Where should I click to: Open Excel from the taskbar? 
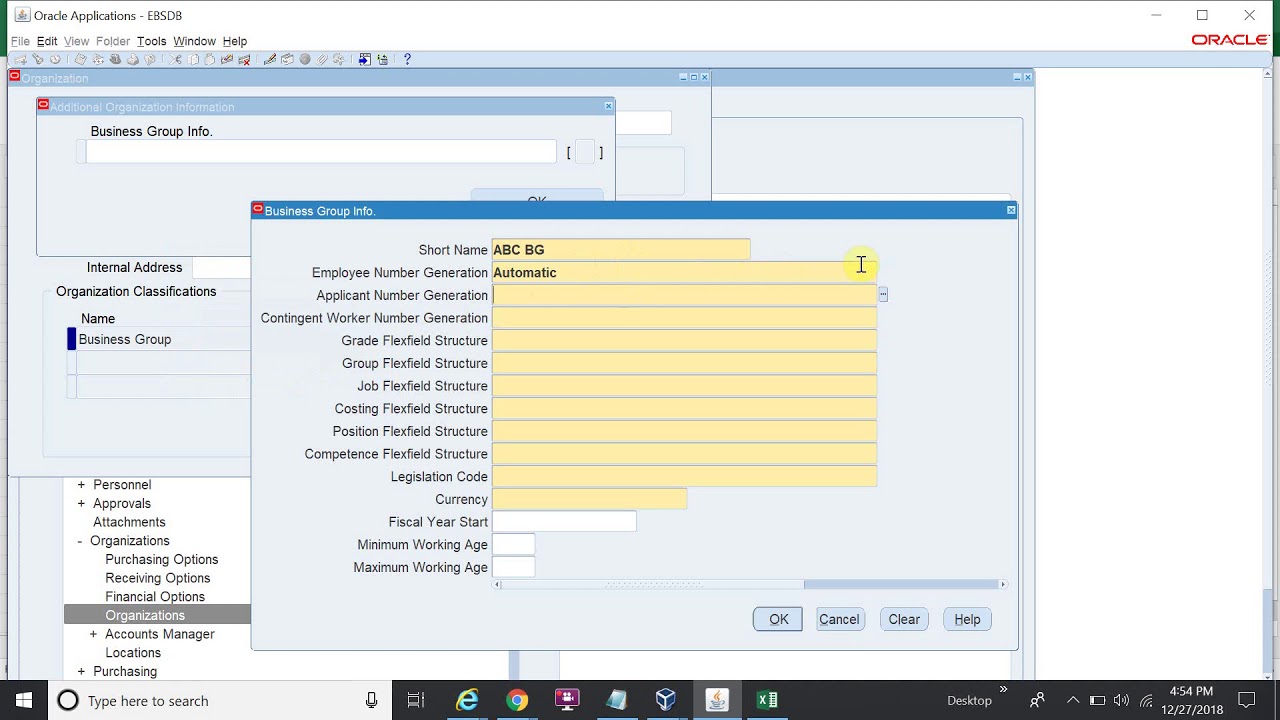[767, 700]
